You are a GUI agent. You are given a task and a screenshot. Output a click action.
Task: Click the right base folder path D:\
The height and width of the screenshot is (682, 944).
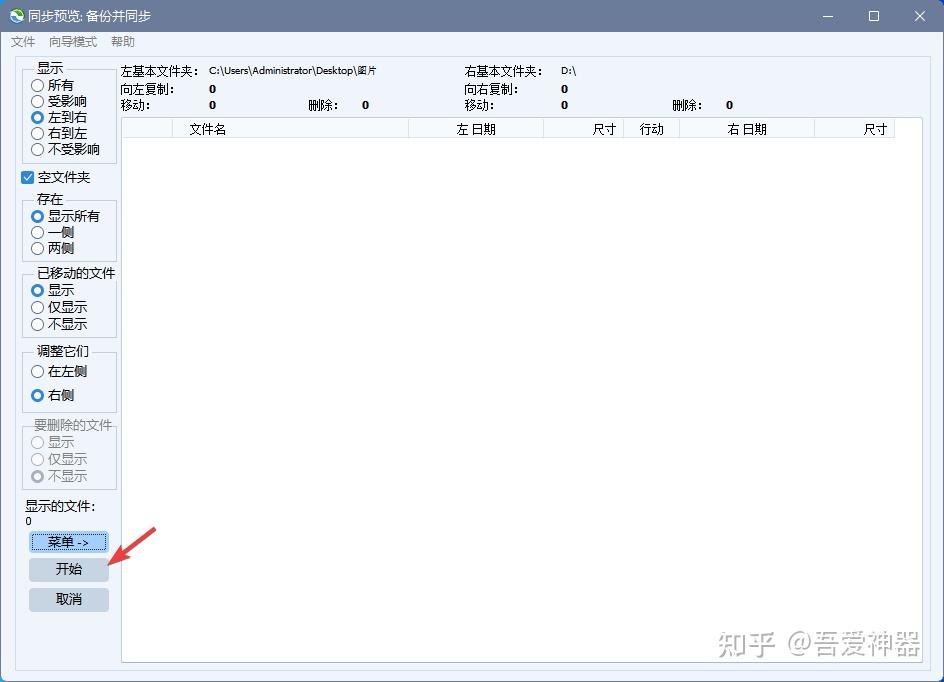(x=568, y=71)
